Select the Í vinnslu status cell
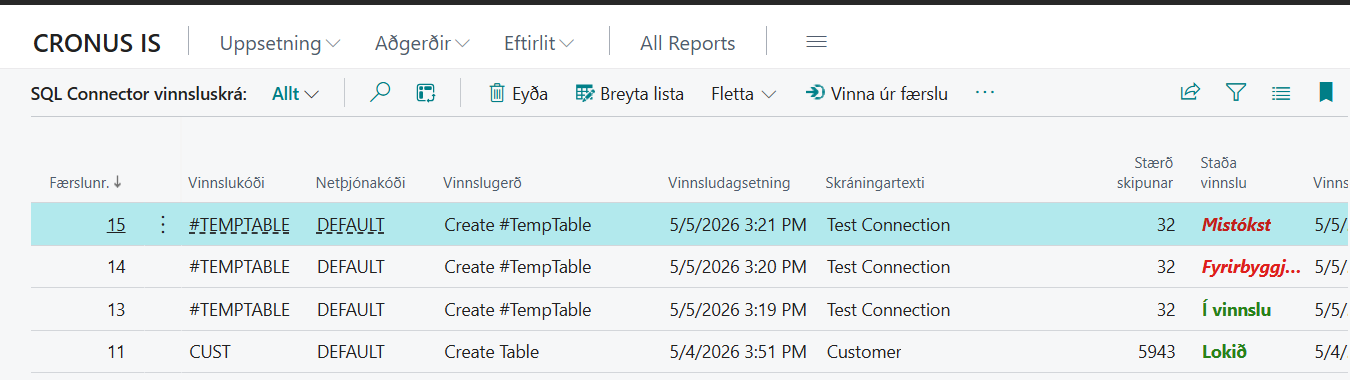Screen dimensions: 1350x380 coord(1236,310)
